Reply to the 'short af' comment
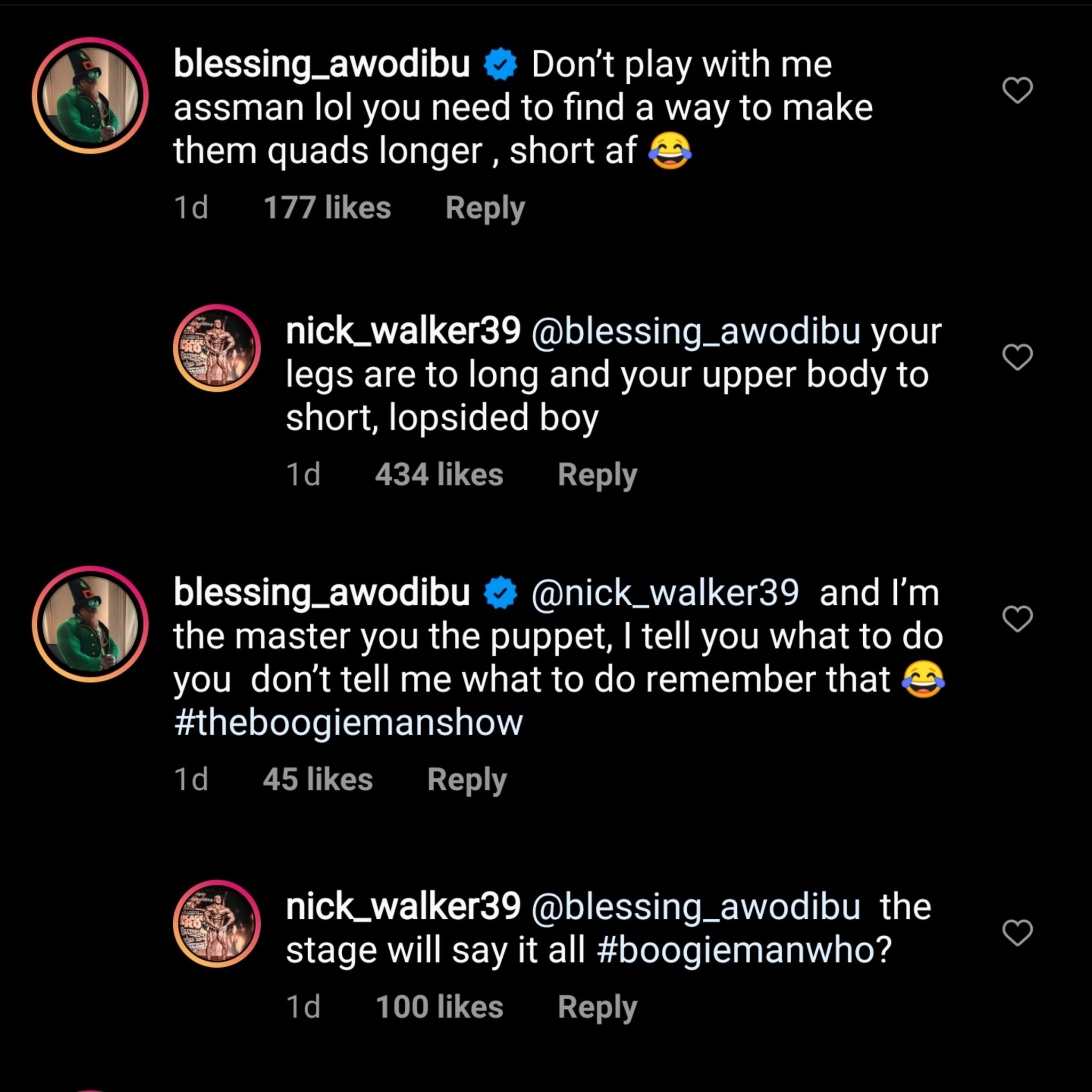1092x1092 pixels. (x=485, y=208)
